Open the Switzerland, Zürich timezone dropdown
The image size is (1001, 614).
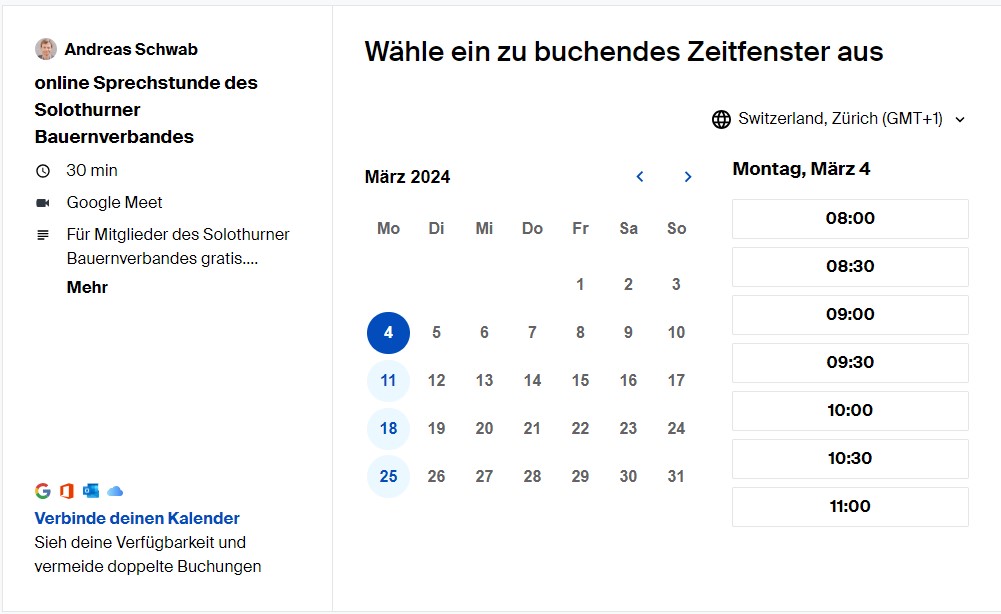coord(840,119)
